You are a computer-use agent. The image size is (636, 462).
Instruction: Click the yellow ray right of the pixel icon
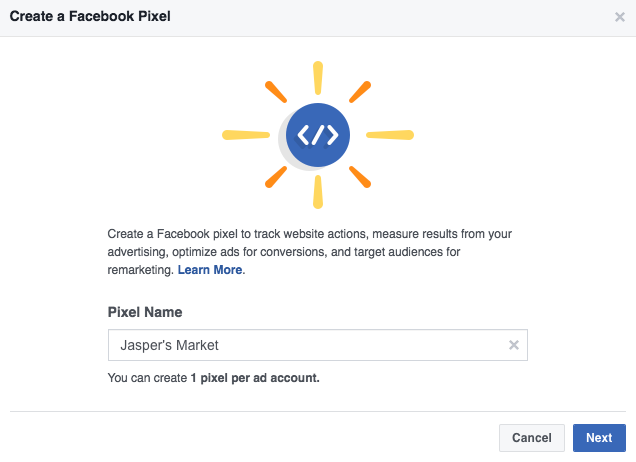click(390, 135)
